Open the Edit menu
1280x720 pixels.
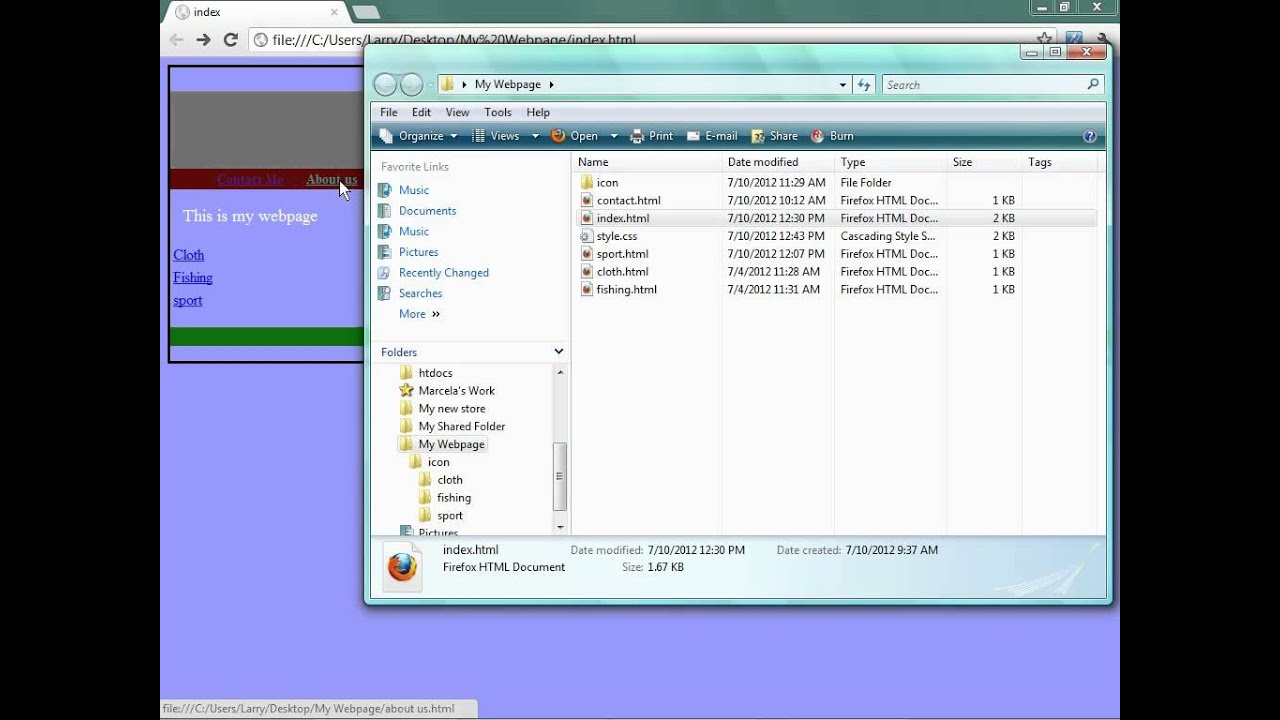422,112
